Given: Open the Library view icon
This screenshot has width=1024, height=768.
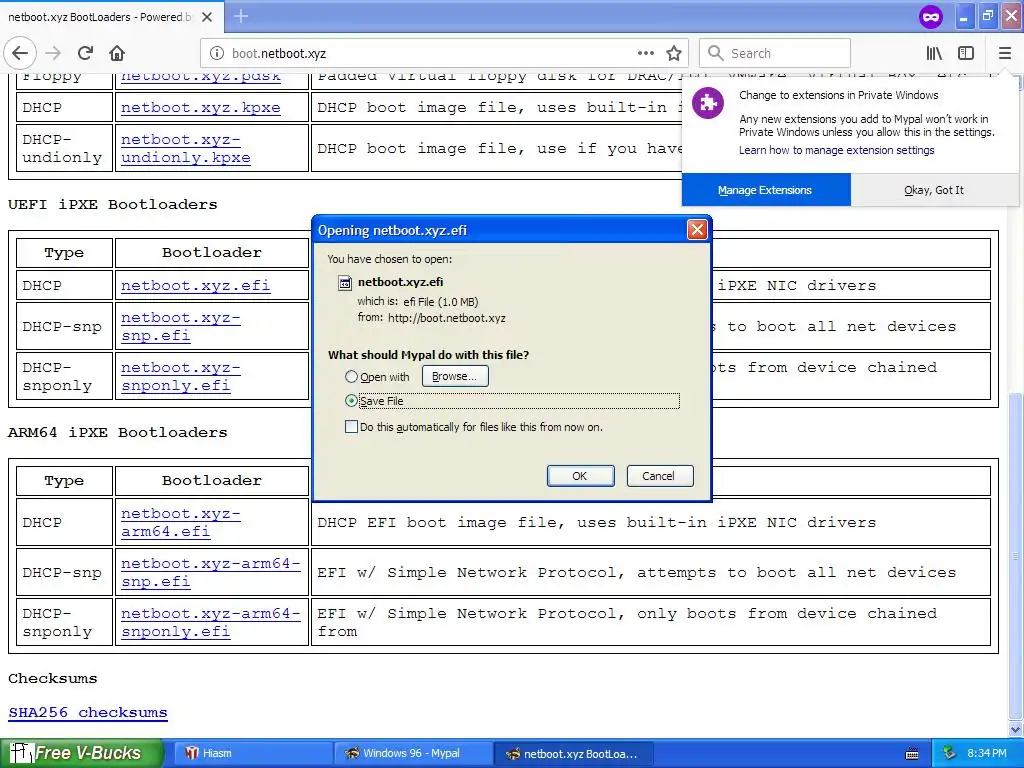Looking at the screenshot, I should click(x=935, y=54).
